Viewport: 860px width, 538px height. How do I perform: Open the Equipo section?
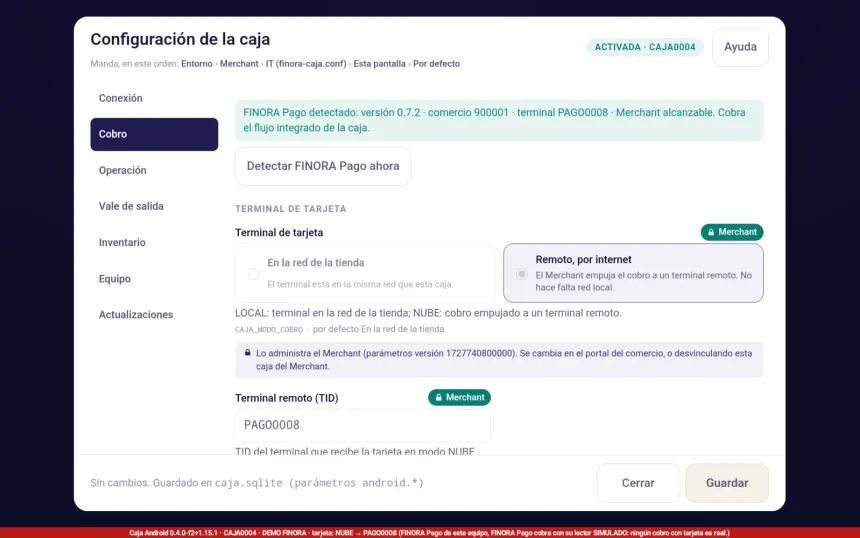point(154,279)
